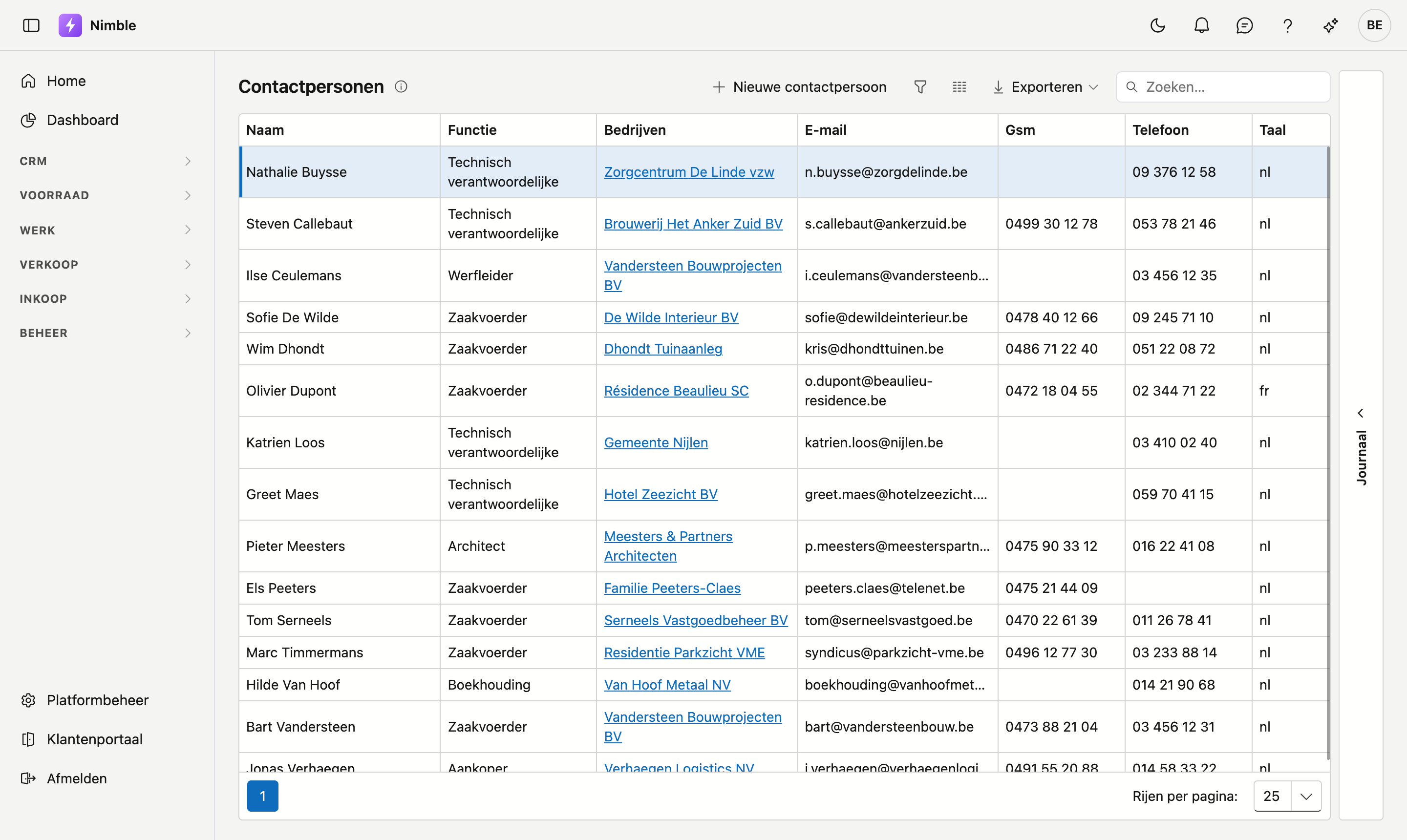1407x840 pixels.
Task: Sort by Taal column header
Action: 1291,130
